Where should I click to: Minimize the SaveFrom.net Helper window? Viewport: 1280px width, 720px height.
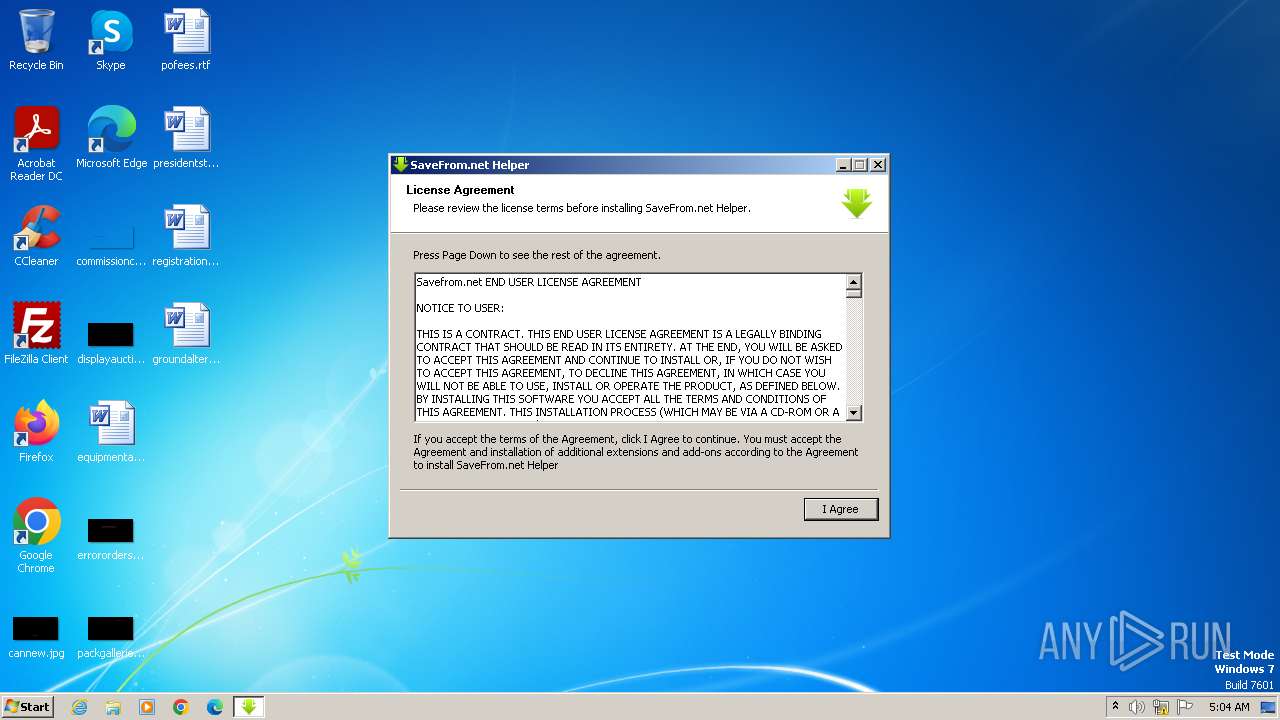[843, 165]
